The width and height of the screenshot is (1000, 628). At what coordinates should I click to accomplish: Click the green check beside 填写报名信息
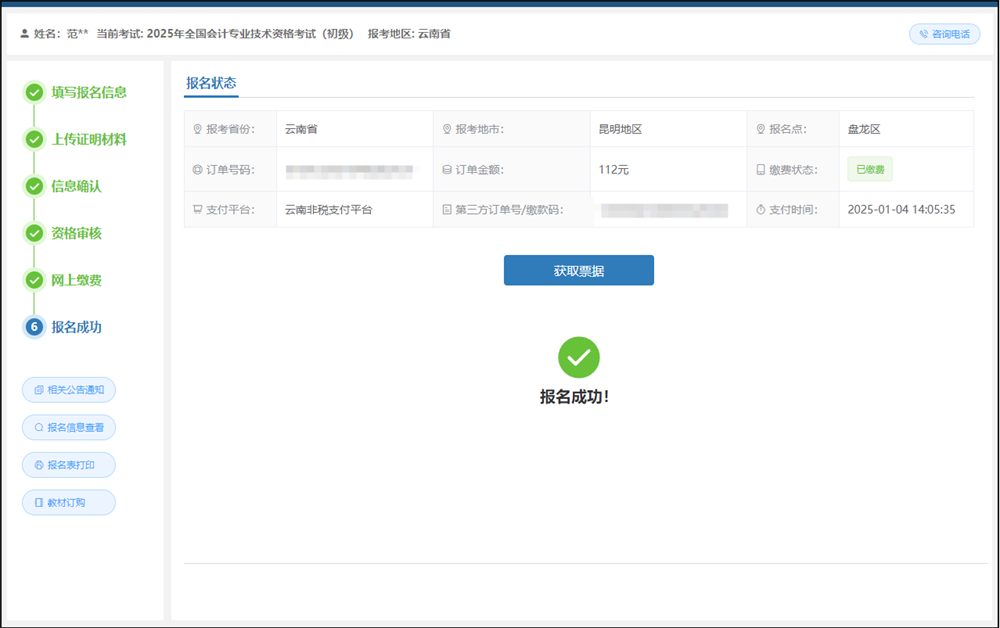[x=34, y=92]
